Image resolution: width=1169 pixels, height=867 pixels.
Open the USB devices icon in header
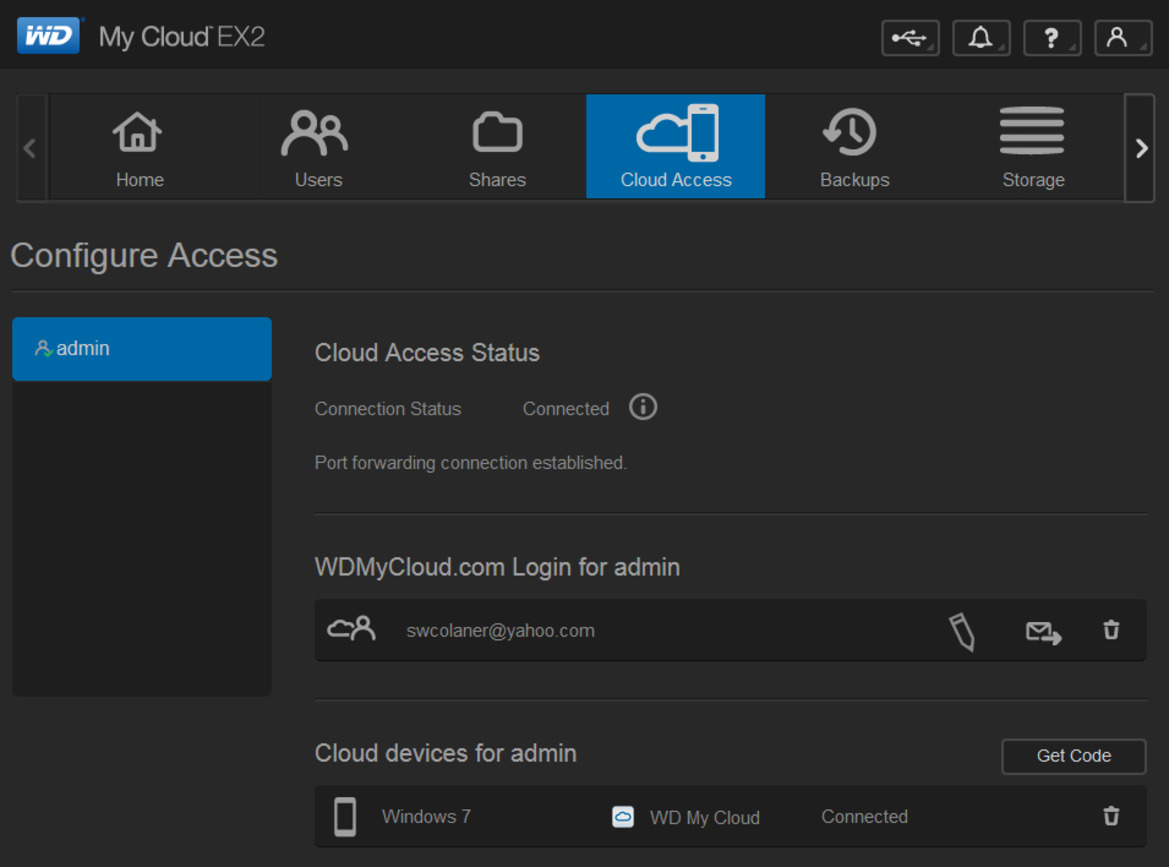(910, 37)
